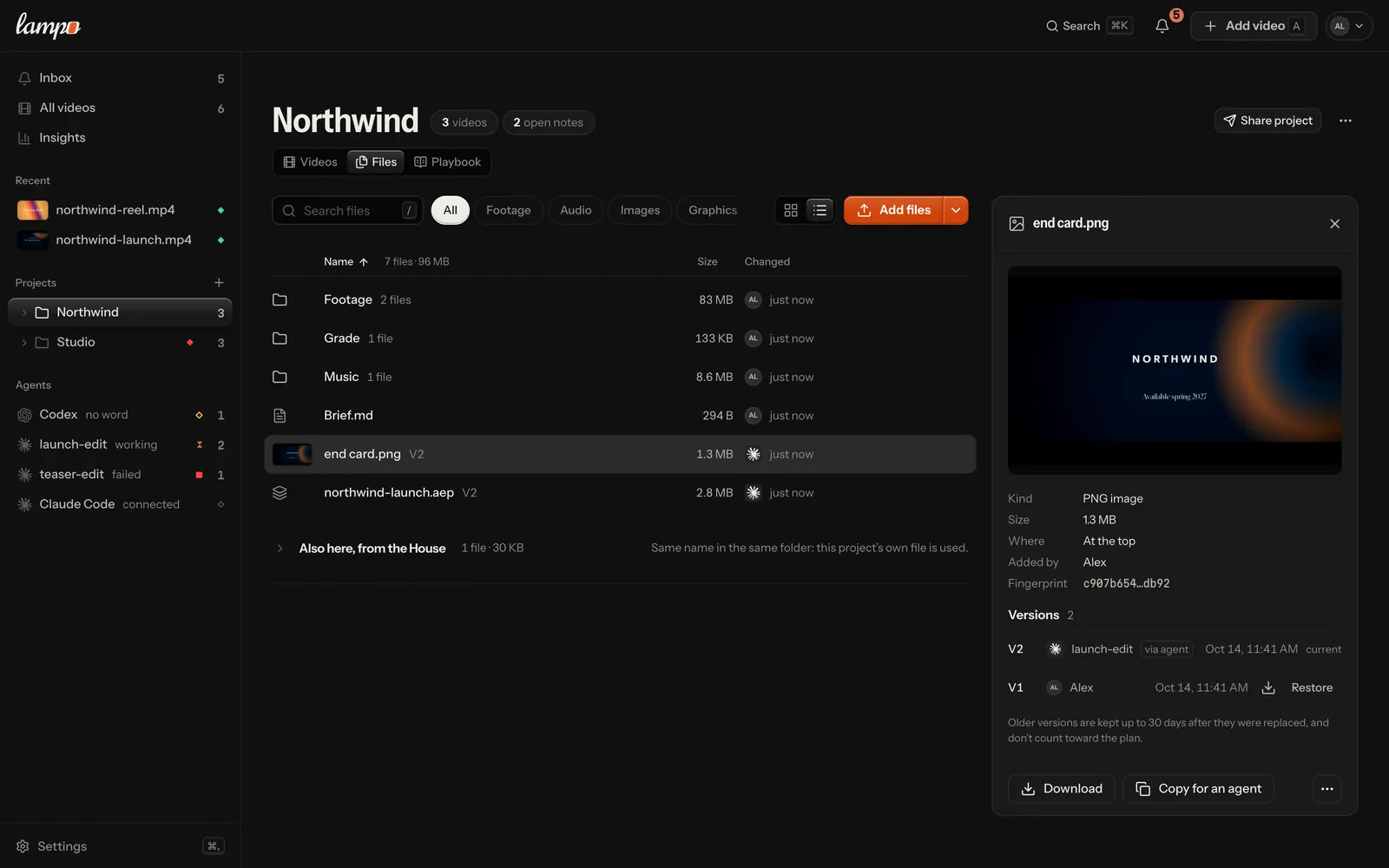Open northwind-launch.aep layers file
This screenshot has height=868, width=1389.
click(x=620, y=493)
